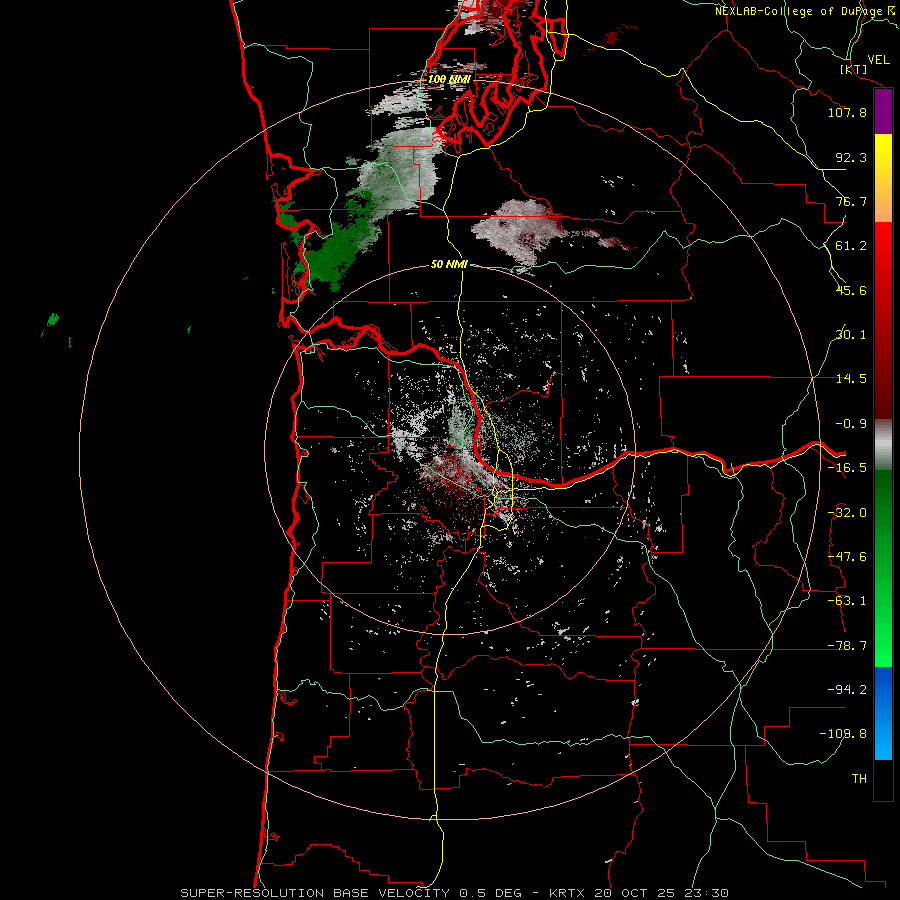
Task: Click the VEL legend title
Action: pyautogui.click(x=878, y=60)
